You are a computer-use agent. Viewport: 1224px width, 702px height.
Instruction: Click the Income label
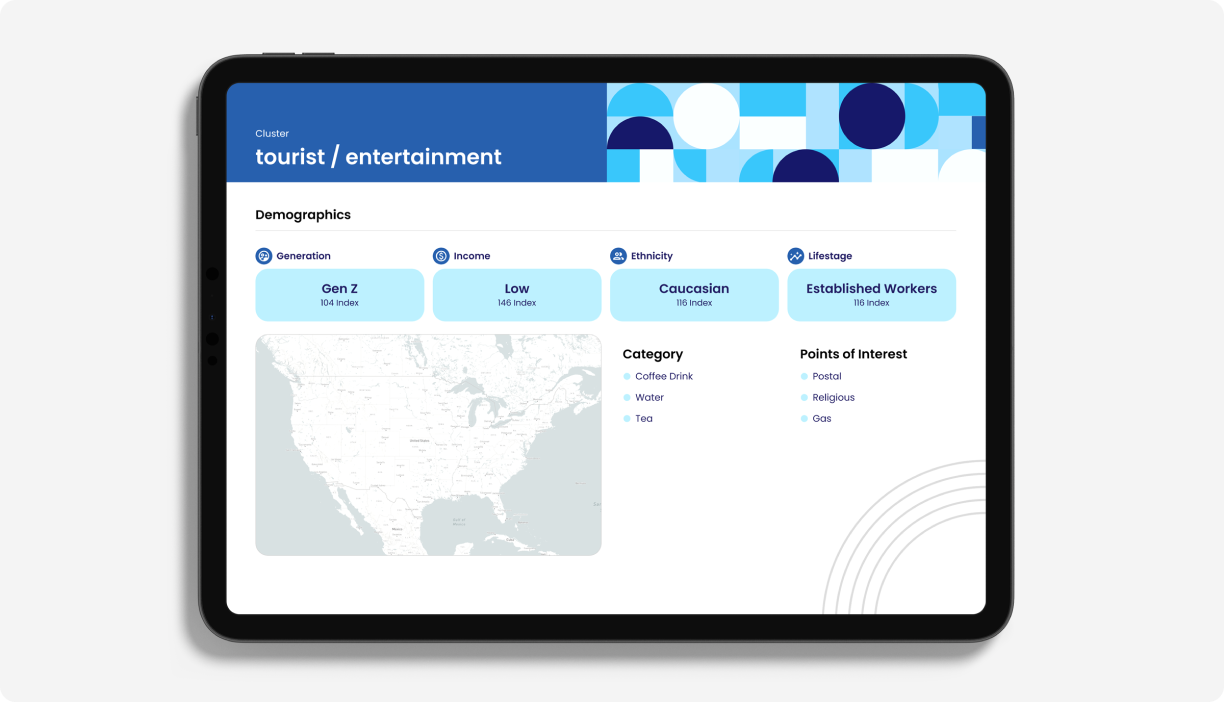[x=472, y=256]
